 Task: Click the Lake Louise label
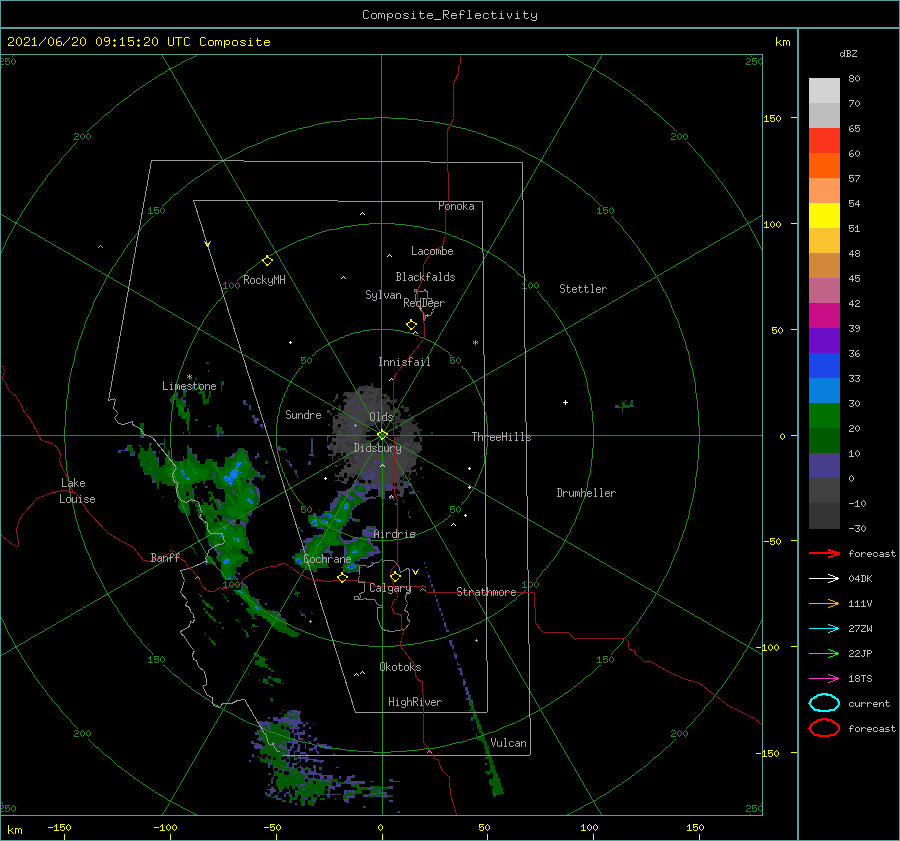pos(77,491)
